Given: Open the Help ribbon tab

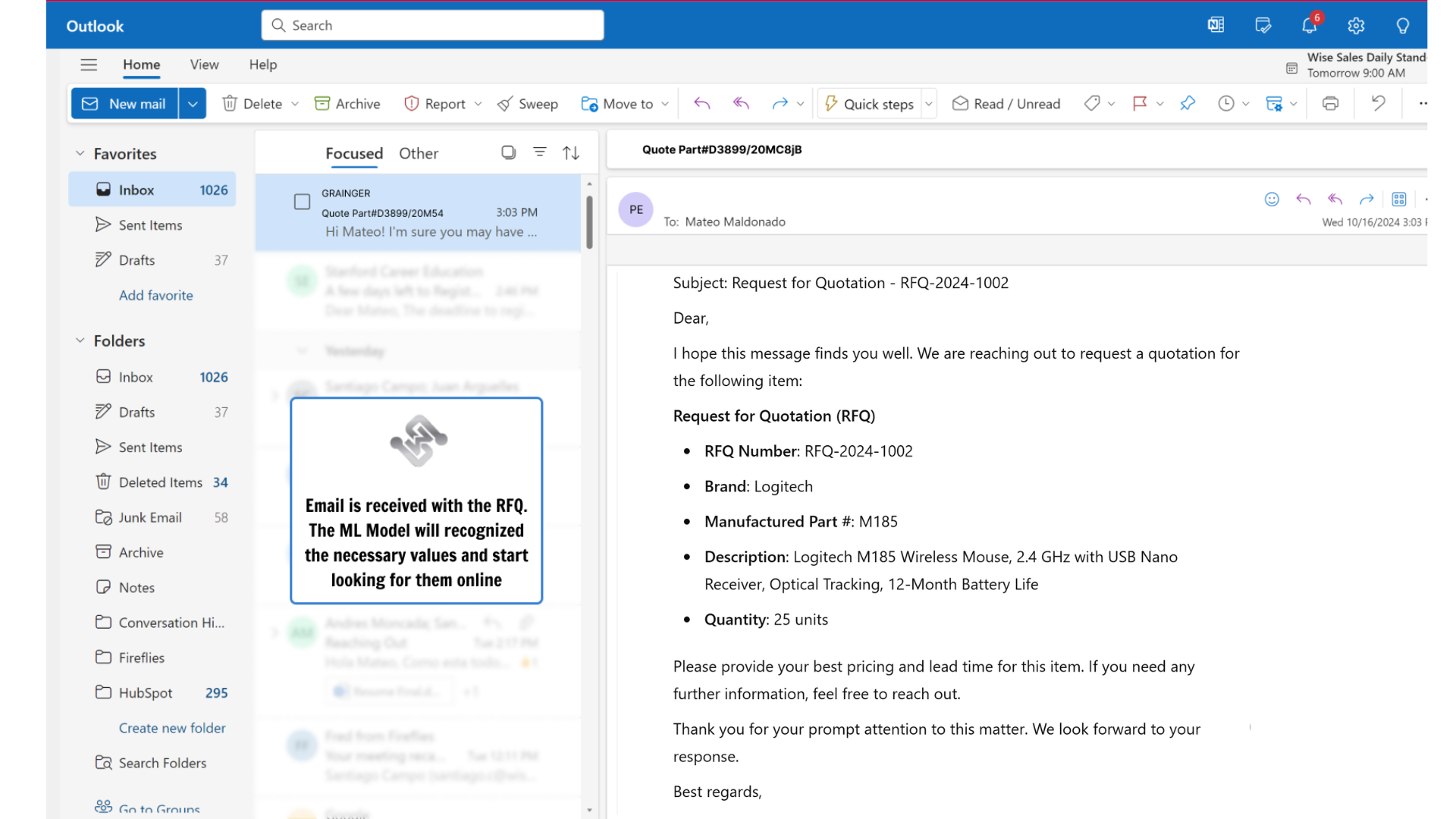Looking at the screenshot, I should tap(263, 65).
